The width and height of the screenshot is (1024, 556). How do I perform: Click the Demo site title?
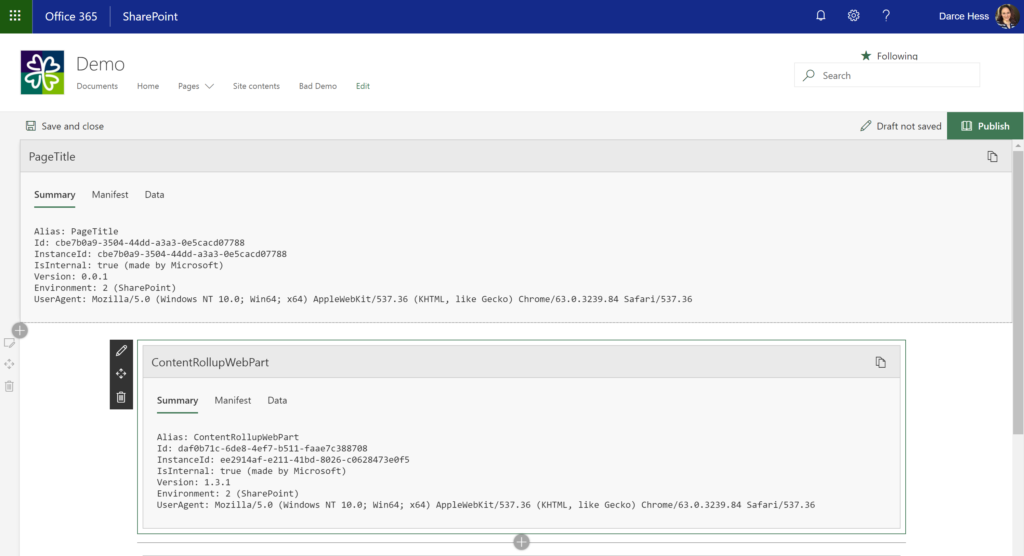100,64
